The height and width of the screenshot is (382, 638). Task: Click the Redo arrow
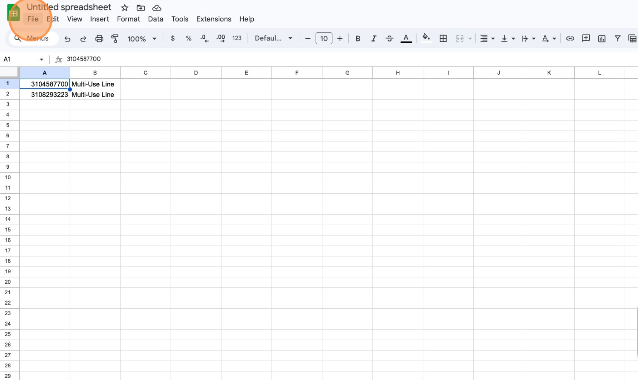(x=83, y=39)
